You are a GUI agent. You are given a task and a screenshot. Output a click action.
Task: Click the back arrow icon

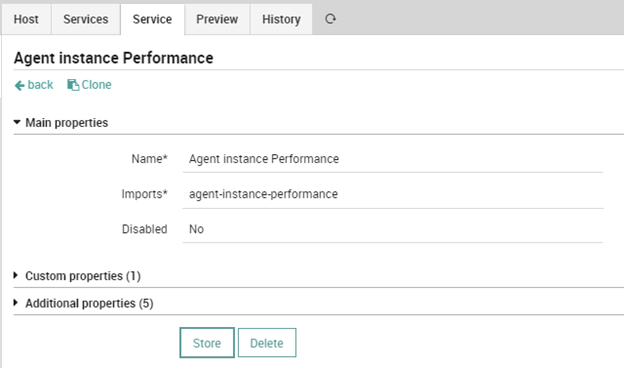(20, 85)
